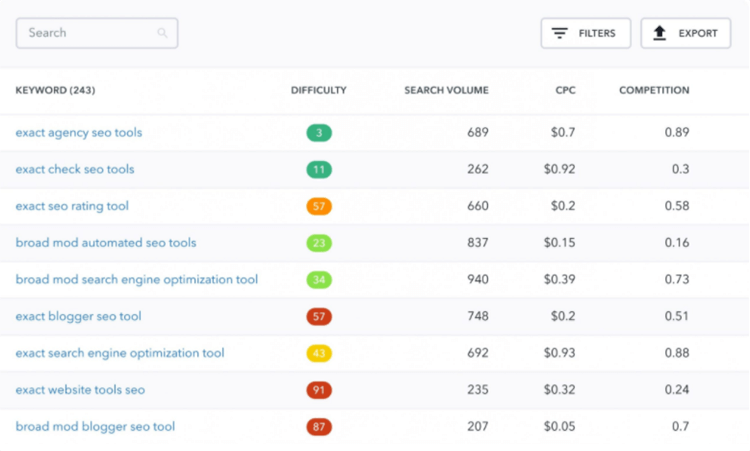This screenshot has width=750, height=451.
Task: Select CPC value $0.7
Action: pos(563,132)
